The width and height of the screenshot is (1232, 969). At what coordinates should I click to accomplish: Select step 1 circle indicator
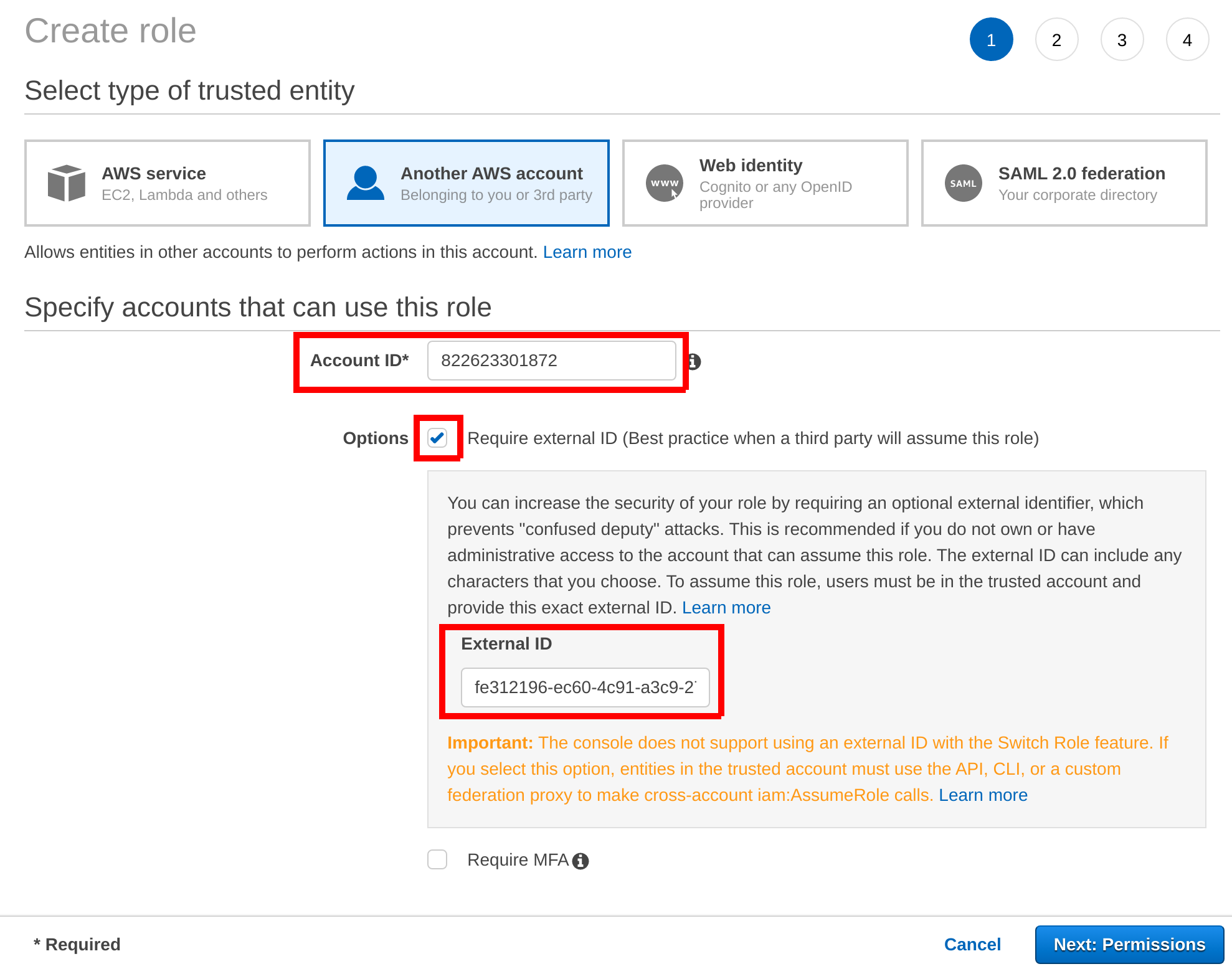tap(991, 40)
